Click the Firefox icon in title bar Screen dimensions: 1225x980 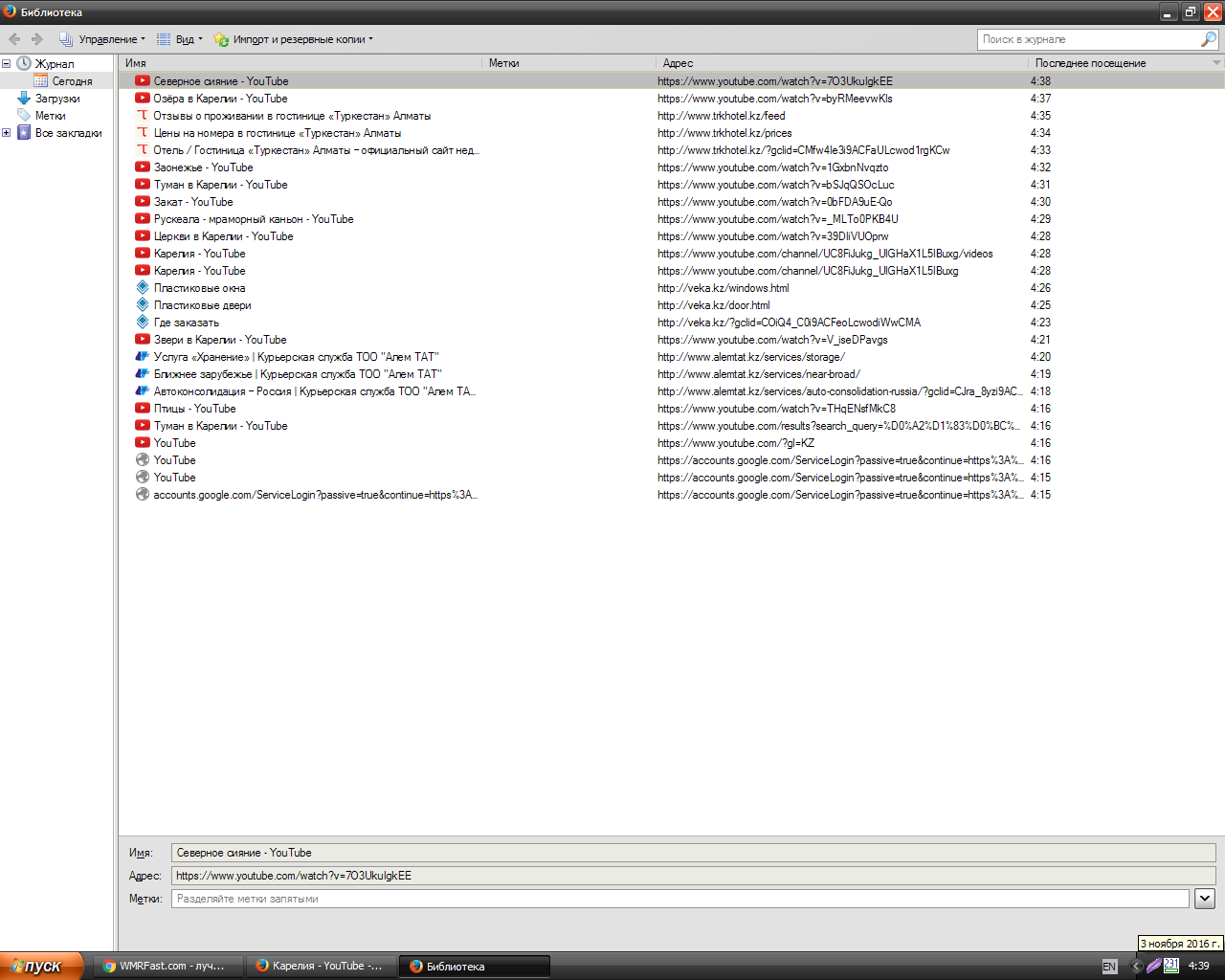coord(10,12)
